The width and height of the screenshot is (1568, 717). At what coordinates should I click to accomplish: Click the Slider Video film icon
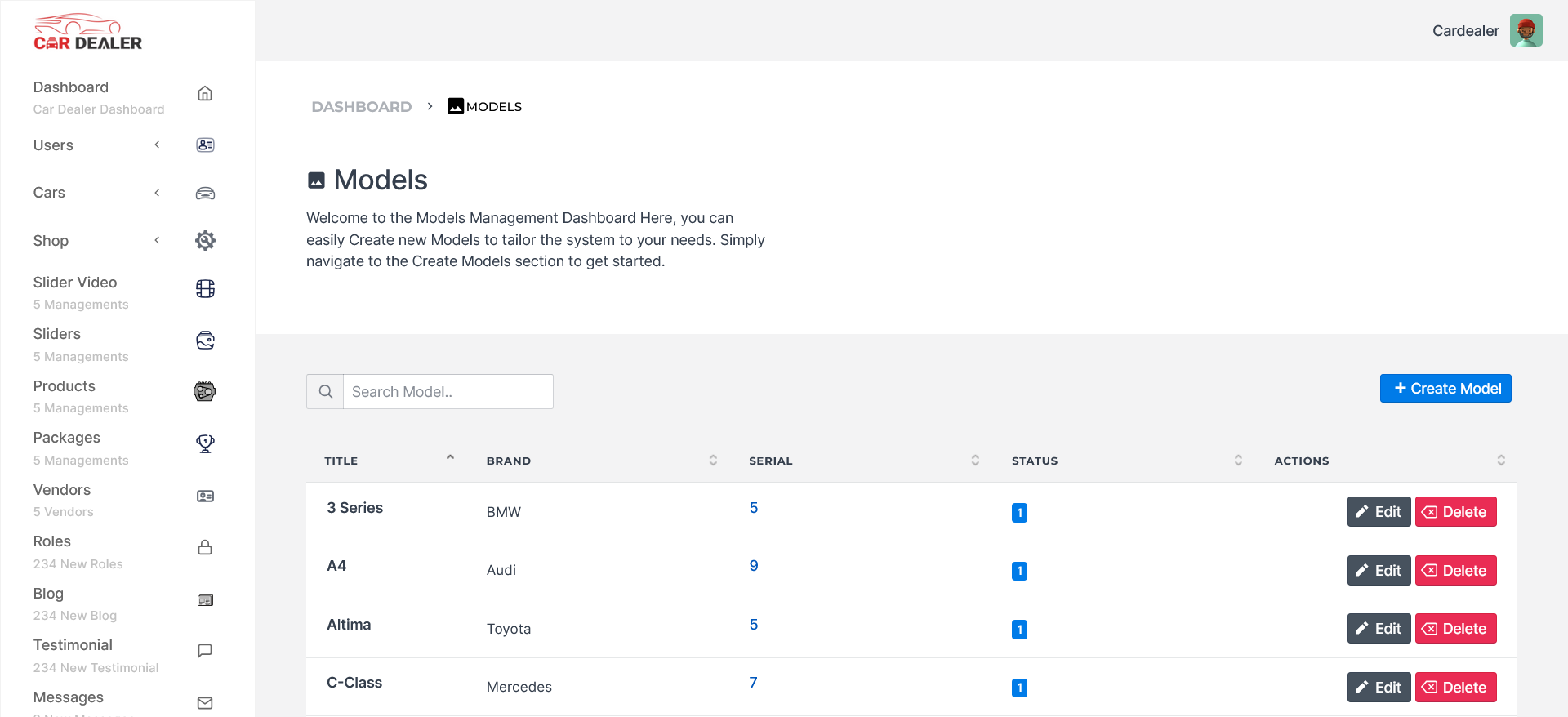[x=205, y=289]
